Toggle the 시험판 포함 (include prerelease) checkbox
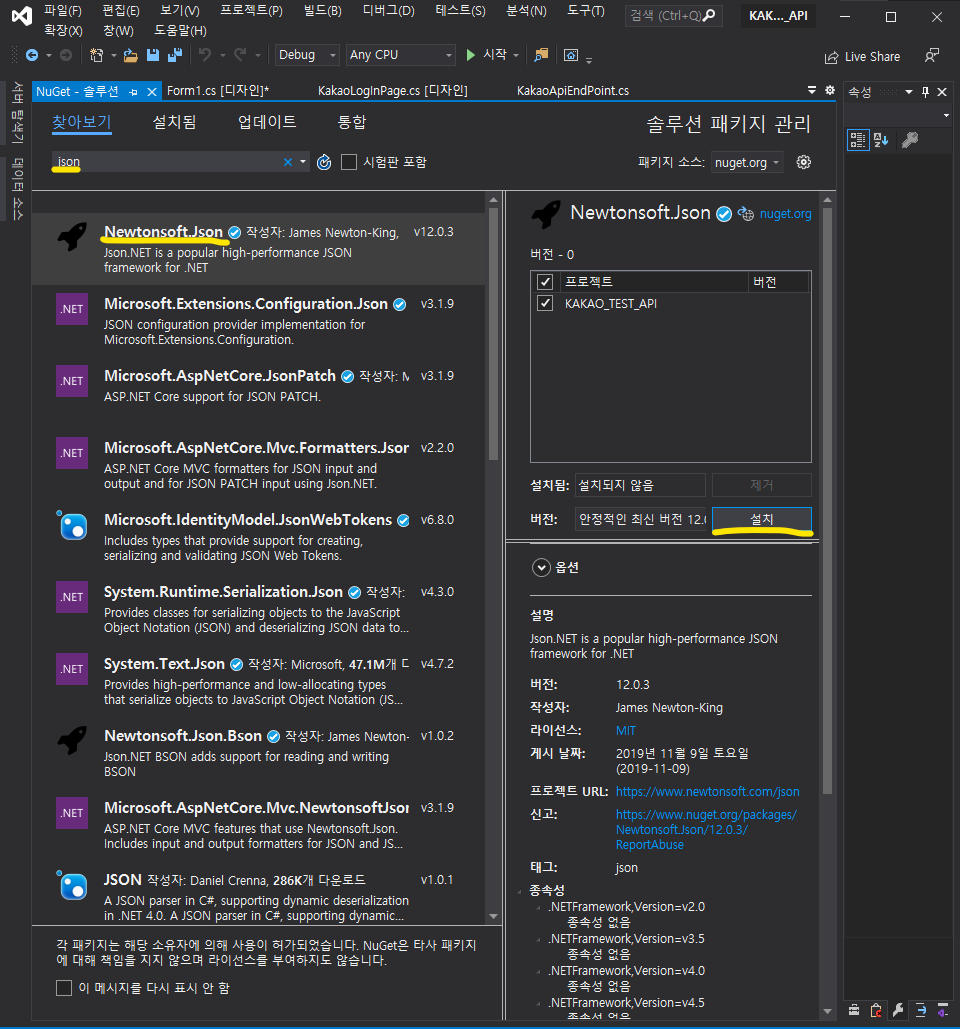Screen dimensions: 960x1029 [349, 162]
